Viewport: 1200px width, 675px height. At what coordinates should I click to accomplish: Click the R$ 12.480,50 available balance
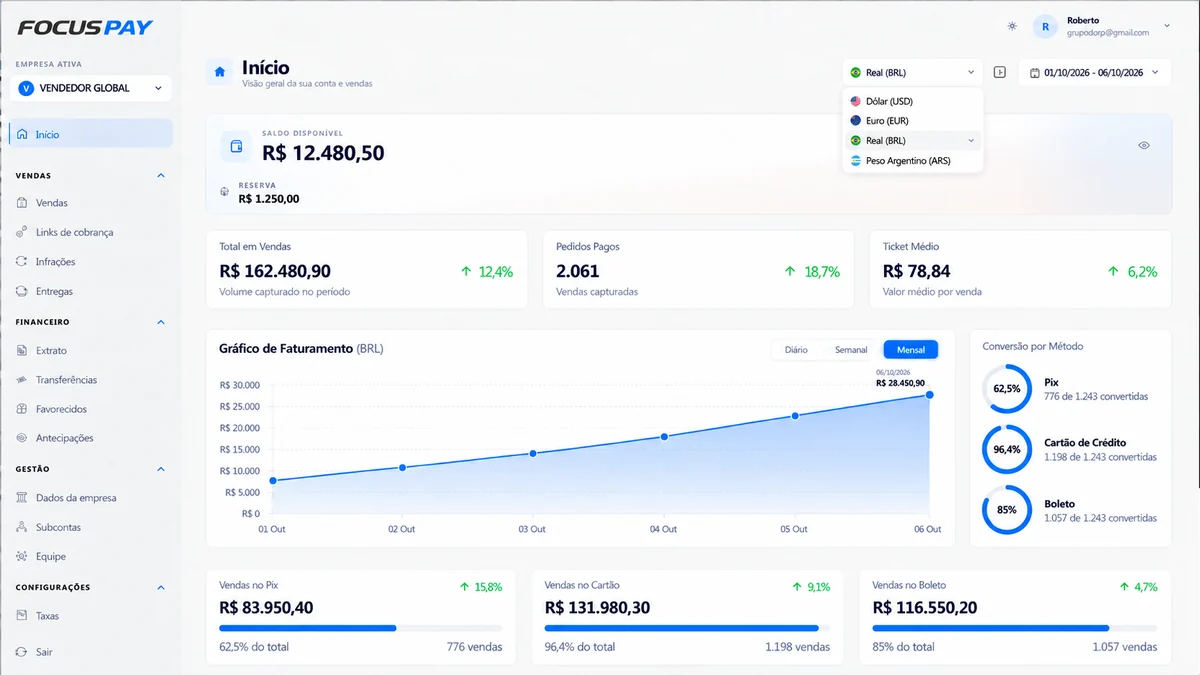[323, 153]
